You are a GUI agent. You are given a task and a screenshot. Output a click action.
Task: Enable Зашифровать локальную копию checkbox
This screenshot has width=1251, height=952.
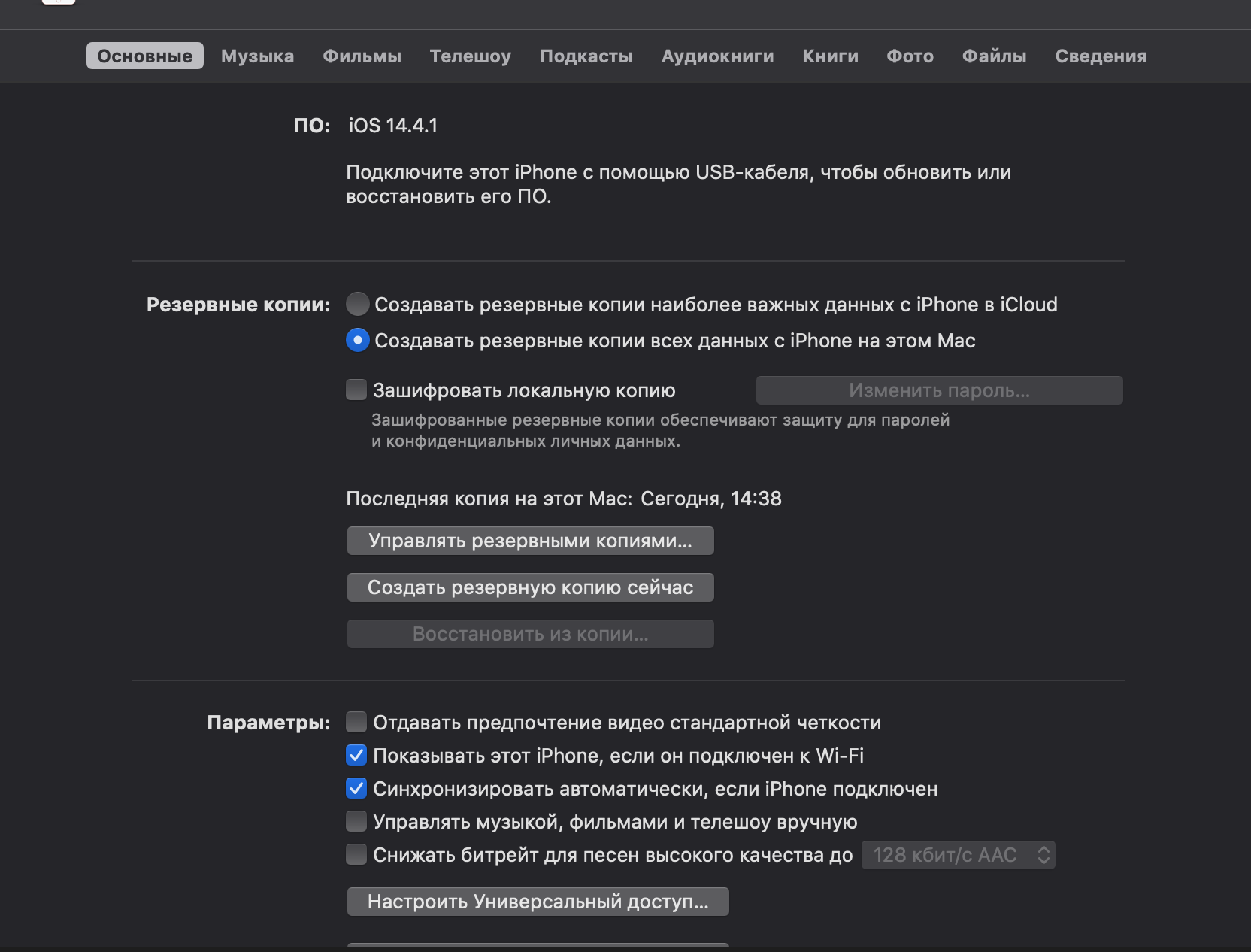click(x=356, y=390)
